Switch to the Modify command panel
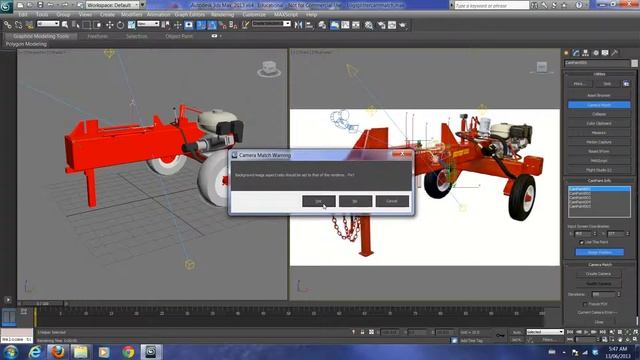 pos(576,53)
